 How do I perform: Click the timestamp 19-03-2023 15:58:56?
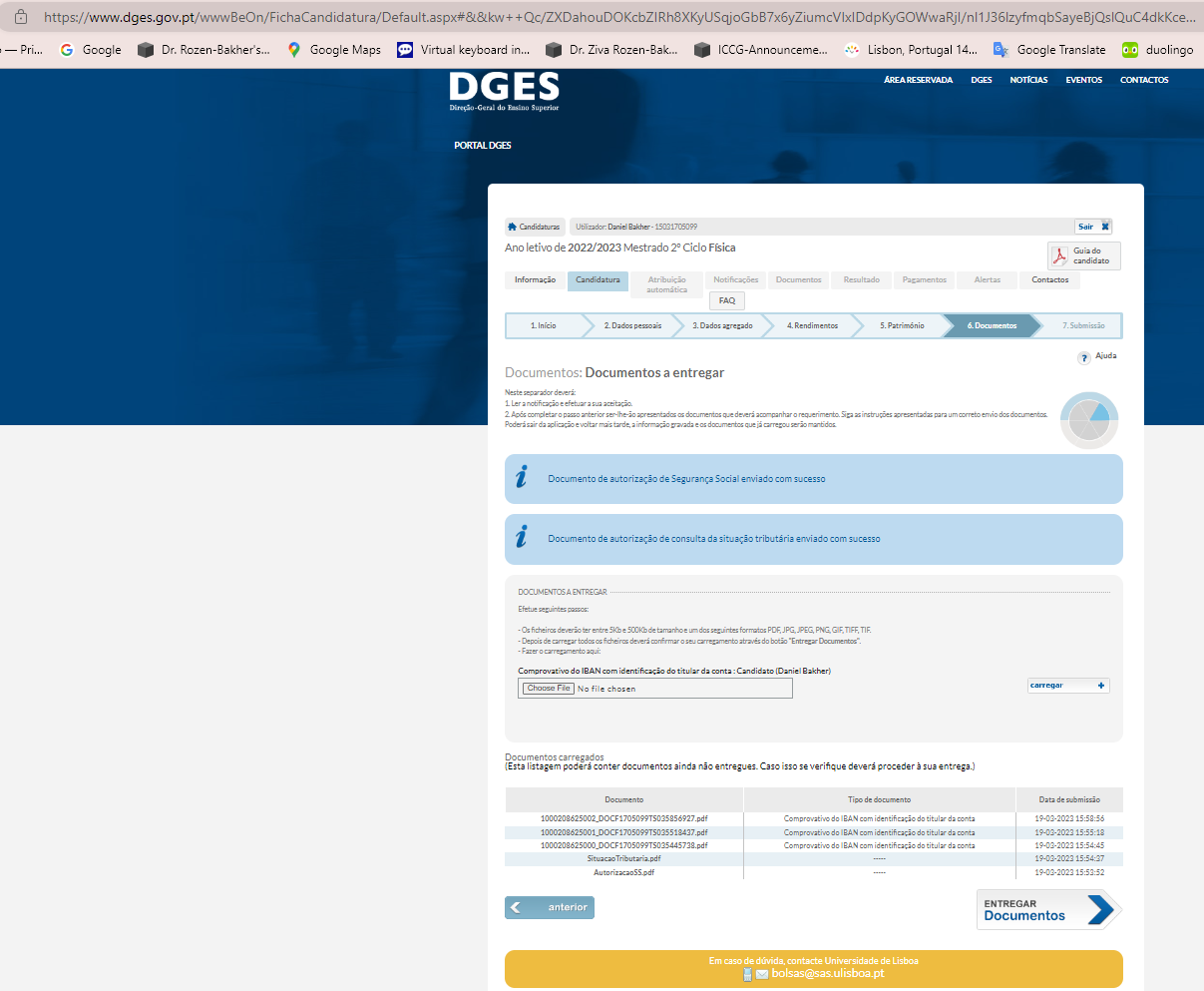pyautogui.click(x=1069, y=819)
